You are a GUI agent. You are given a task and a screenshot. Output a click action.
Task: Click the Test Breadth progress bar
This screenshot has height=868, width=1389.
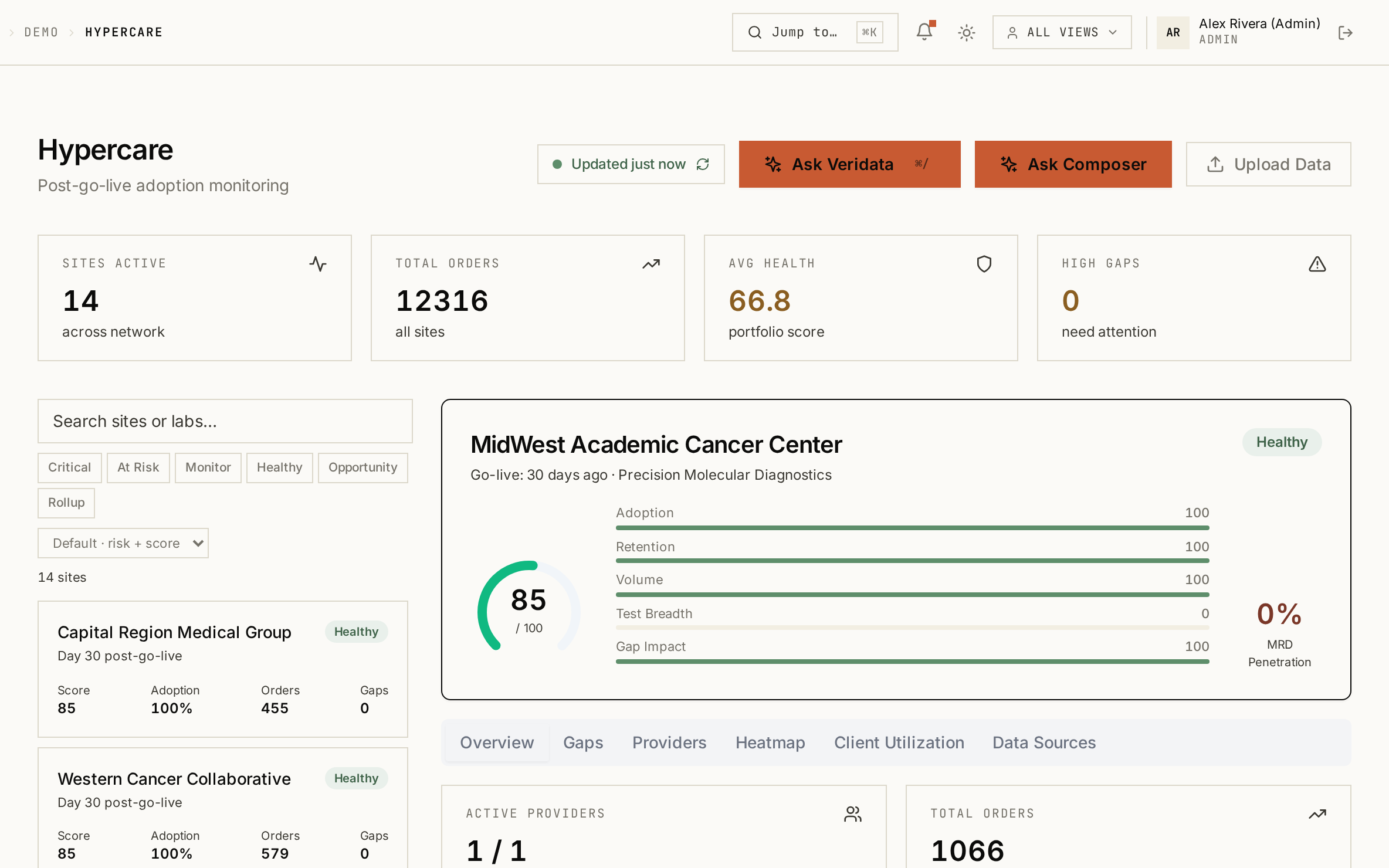click(x=913, y=628)
